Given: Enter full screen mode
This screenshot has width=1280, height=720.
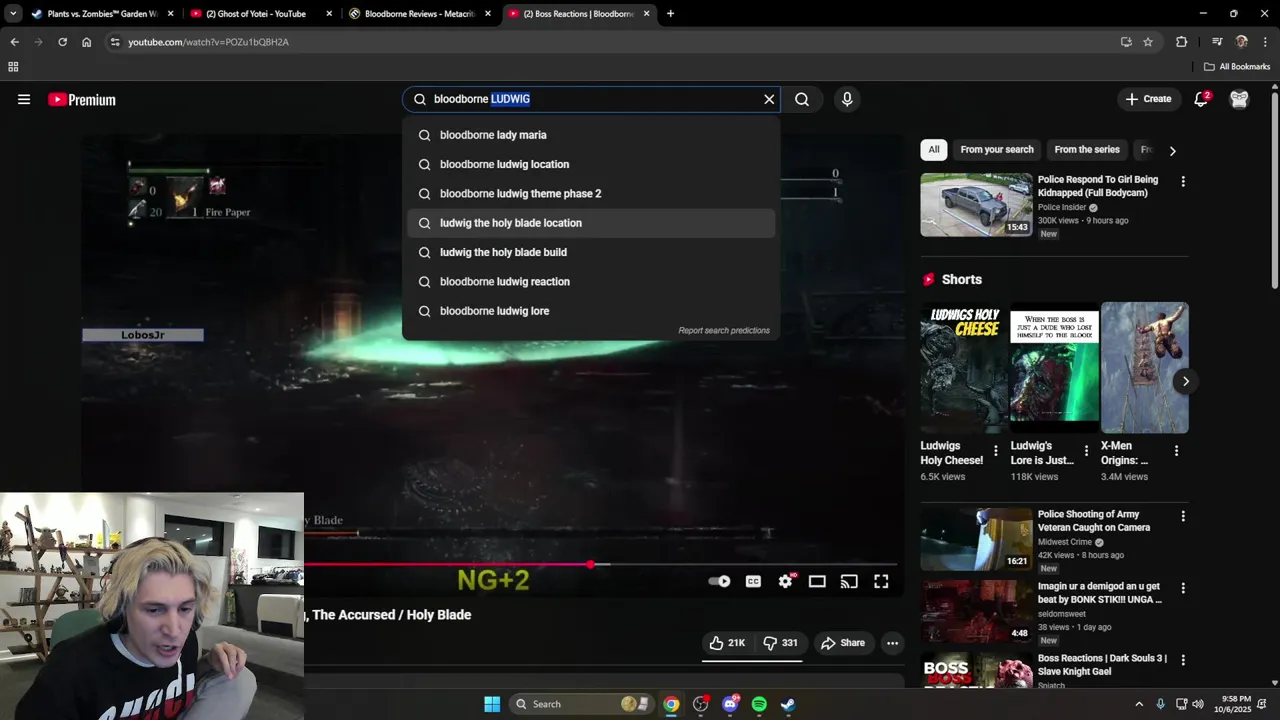Looking at the screenshot, I should tap(881, 581).
